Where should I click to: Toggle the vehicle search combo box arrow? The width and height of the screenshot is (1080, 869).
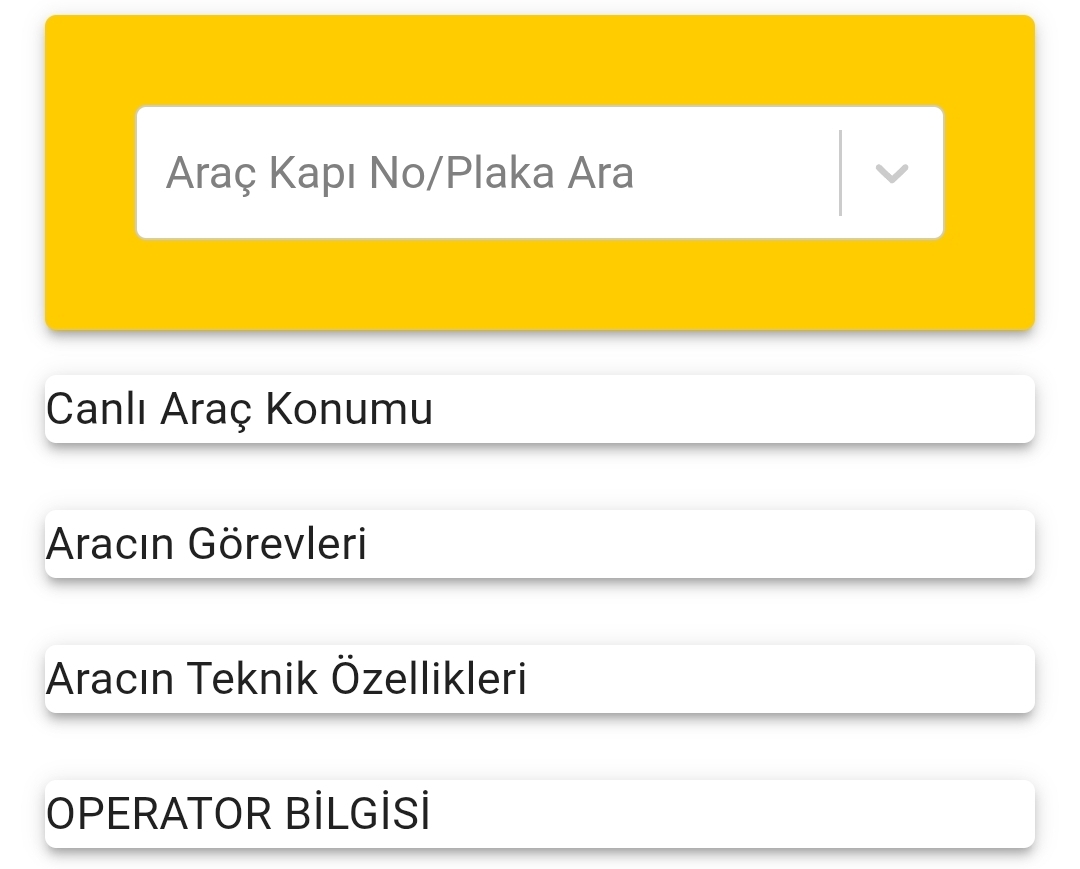[x=891, y=173]
